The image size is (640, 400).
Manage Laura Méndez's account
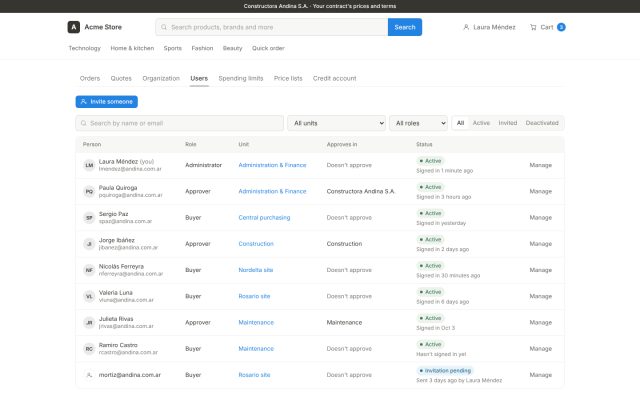click(x=541, y=165)
